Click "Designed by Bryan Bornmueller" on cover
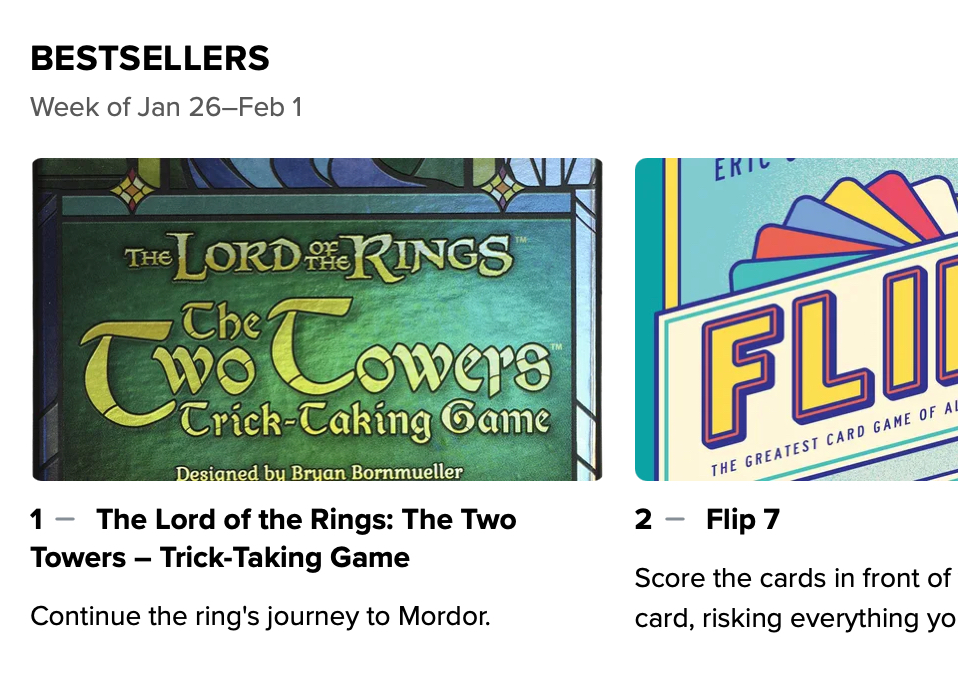The image size is (958, 696). point(318,470)
